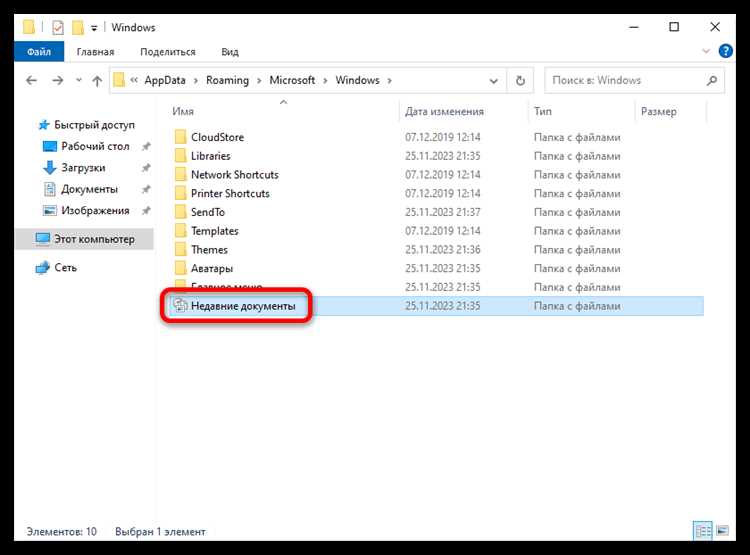Select the CloudStore folder
This screenshot has height=555, width=750.
[x=218, y=137]
